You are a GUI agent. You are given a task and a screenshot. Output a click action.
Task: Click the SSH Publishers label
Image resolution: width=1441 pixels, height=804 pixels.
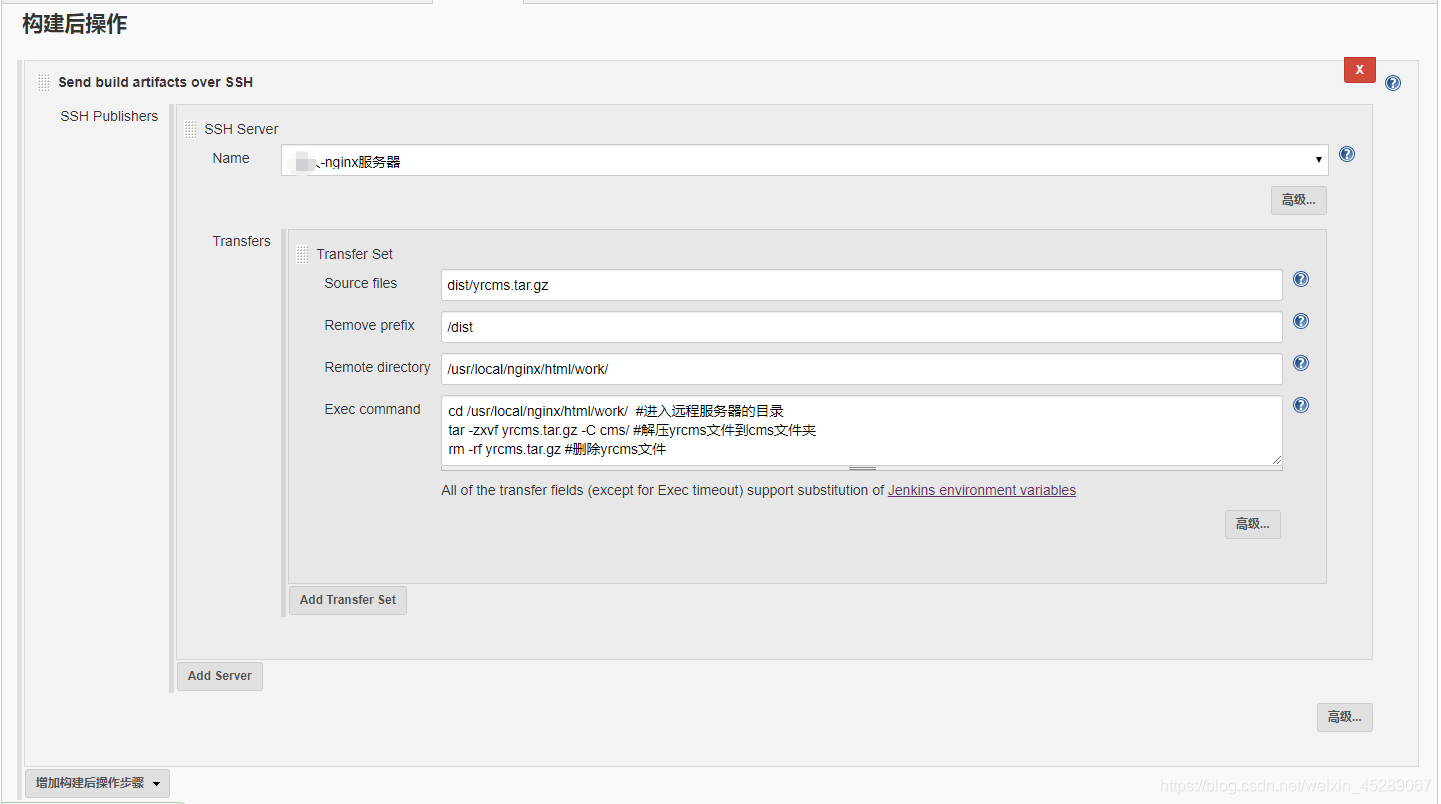click(109, 116)
